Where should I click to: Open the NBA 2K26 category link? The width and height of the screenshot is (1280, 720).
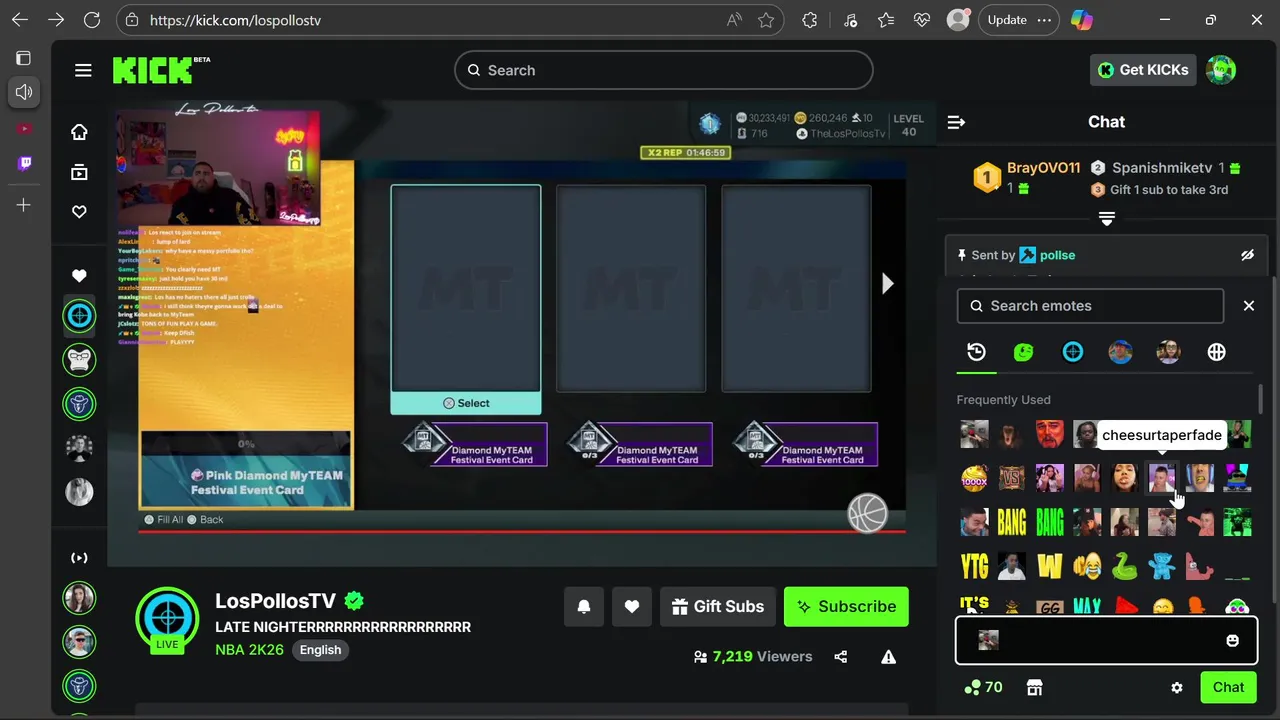tap(249, 650)
